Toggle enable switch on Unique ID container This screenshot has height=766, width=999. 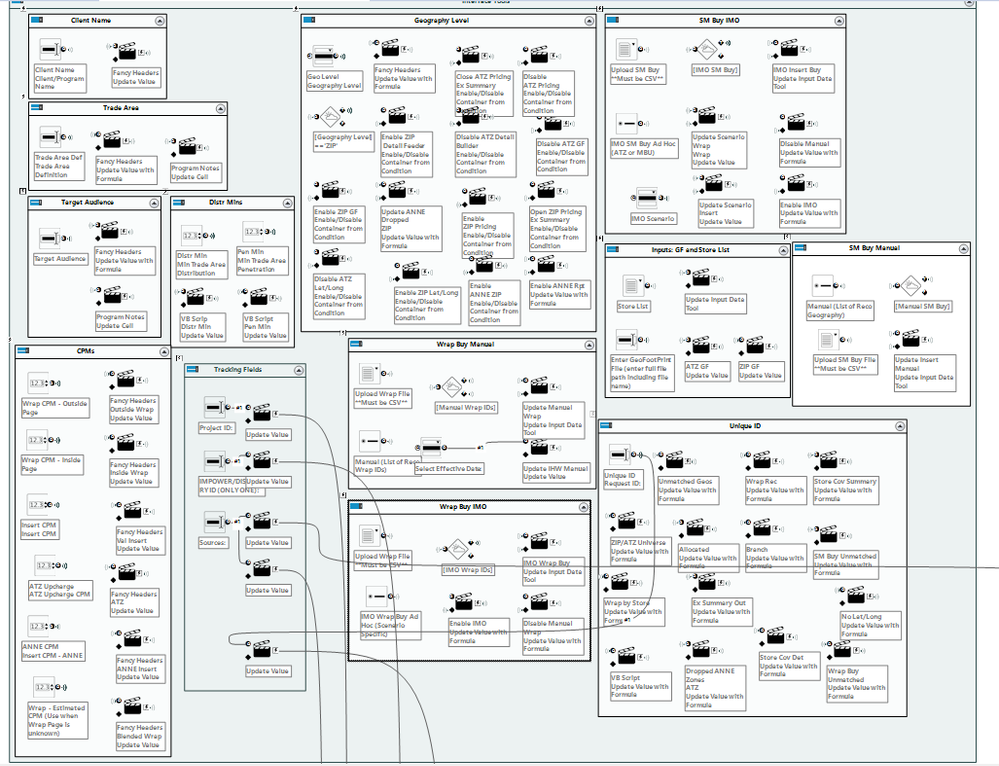pyautogui.click(x=606, y=425)
